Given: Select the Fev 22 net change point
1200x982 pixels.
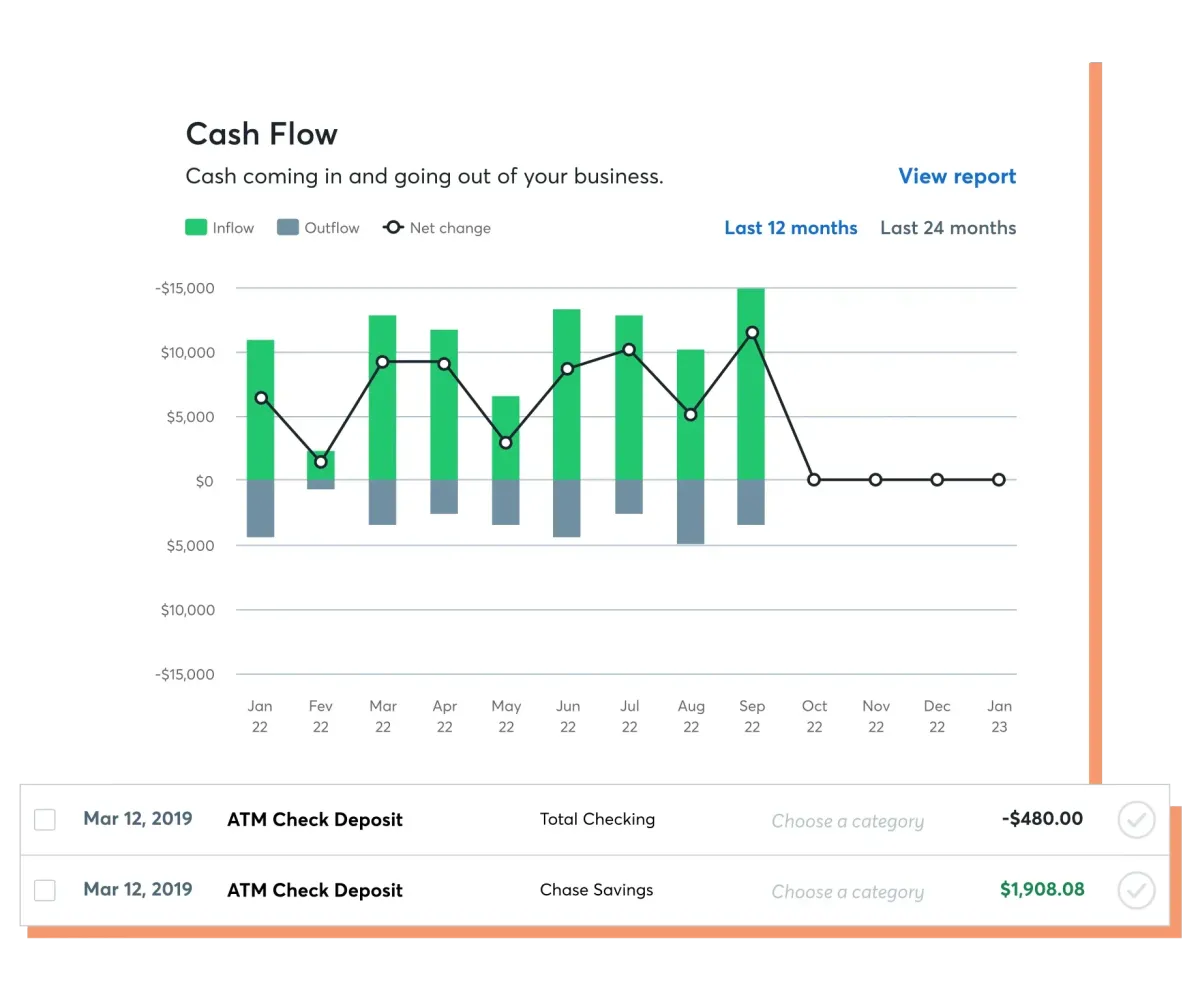Looking at the screenshot, I should (x=321, y=462).
